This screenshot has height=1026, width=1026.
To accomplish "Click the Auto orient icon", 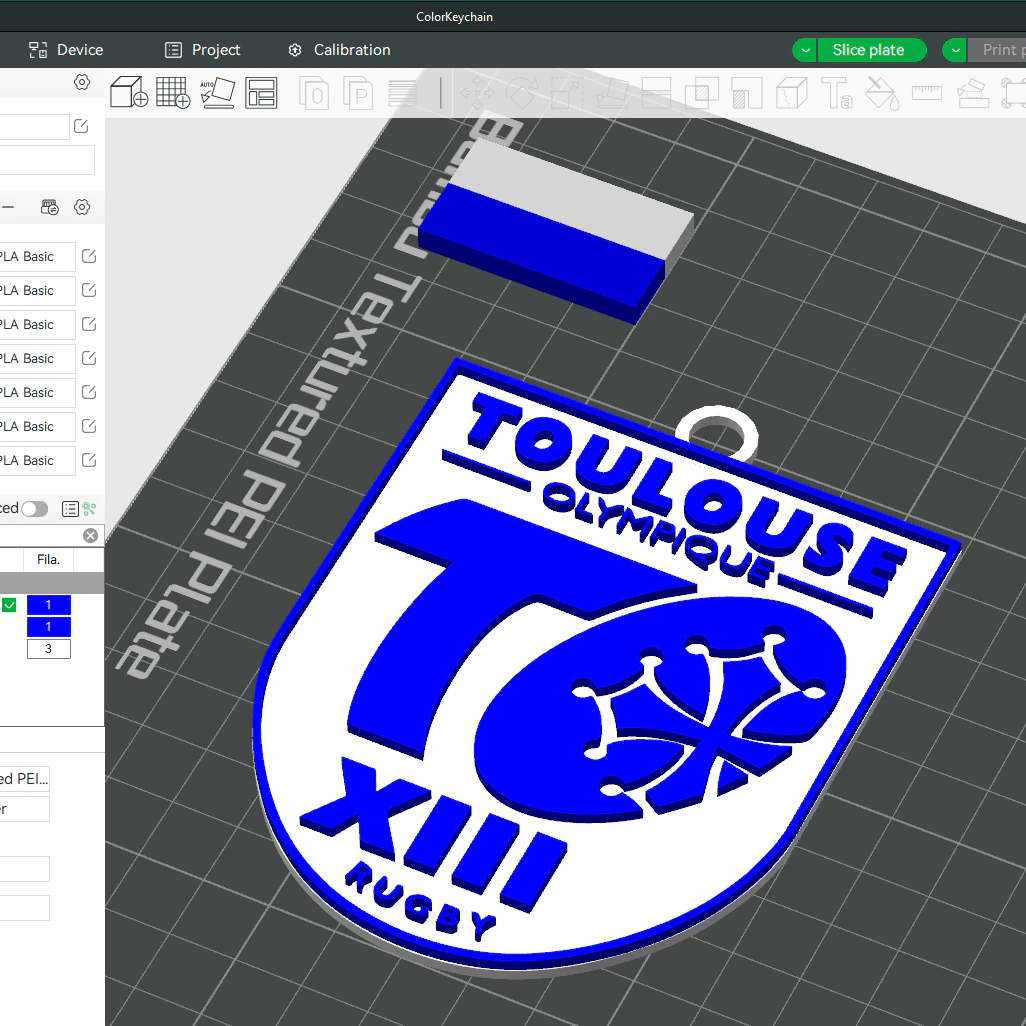I will pyautogui.click(x=217, y=92).
